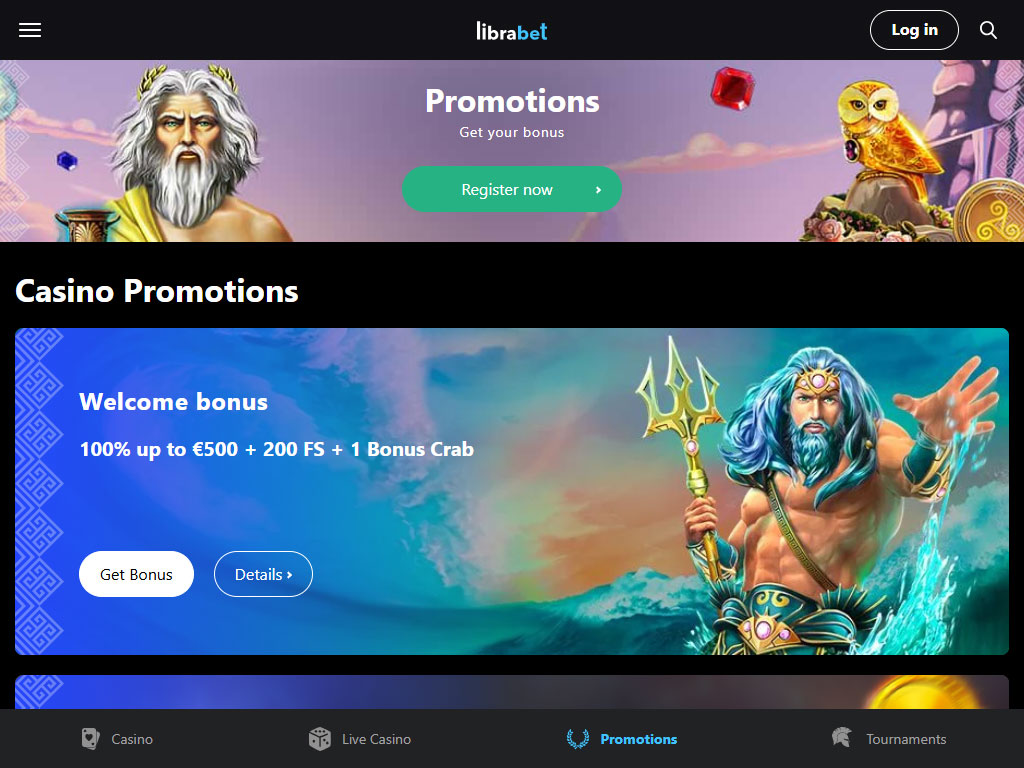Click the Promotions laurel wreath icon
Viewport: 1024px width, 768px height.
[x=577, y=739]
